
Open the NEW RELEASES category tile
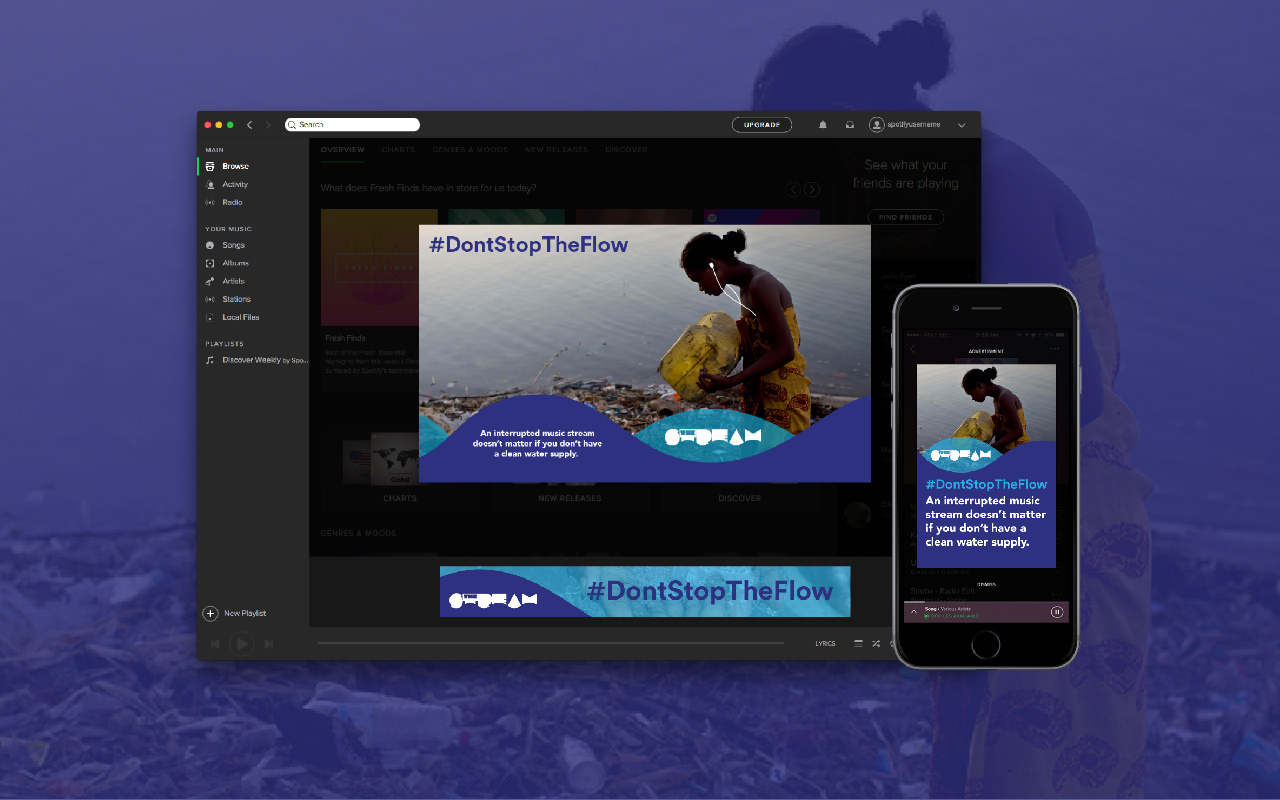[x=570, y=498]
